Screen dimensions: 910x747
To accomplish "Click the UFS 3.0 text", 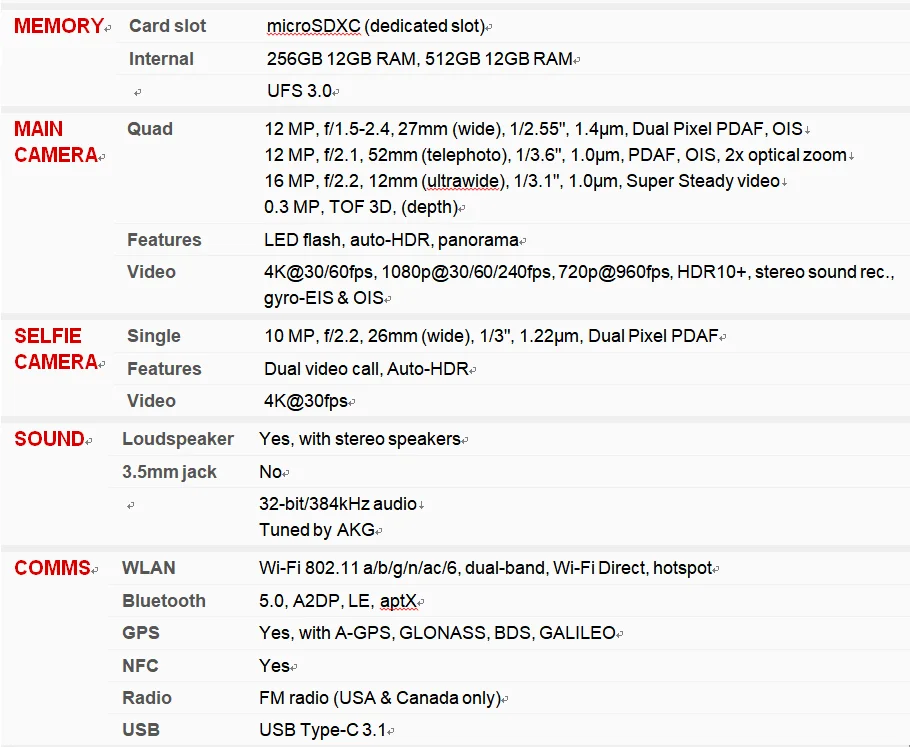I will (299, 91).
